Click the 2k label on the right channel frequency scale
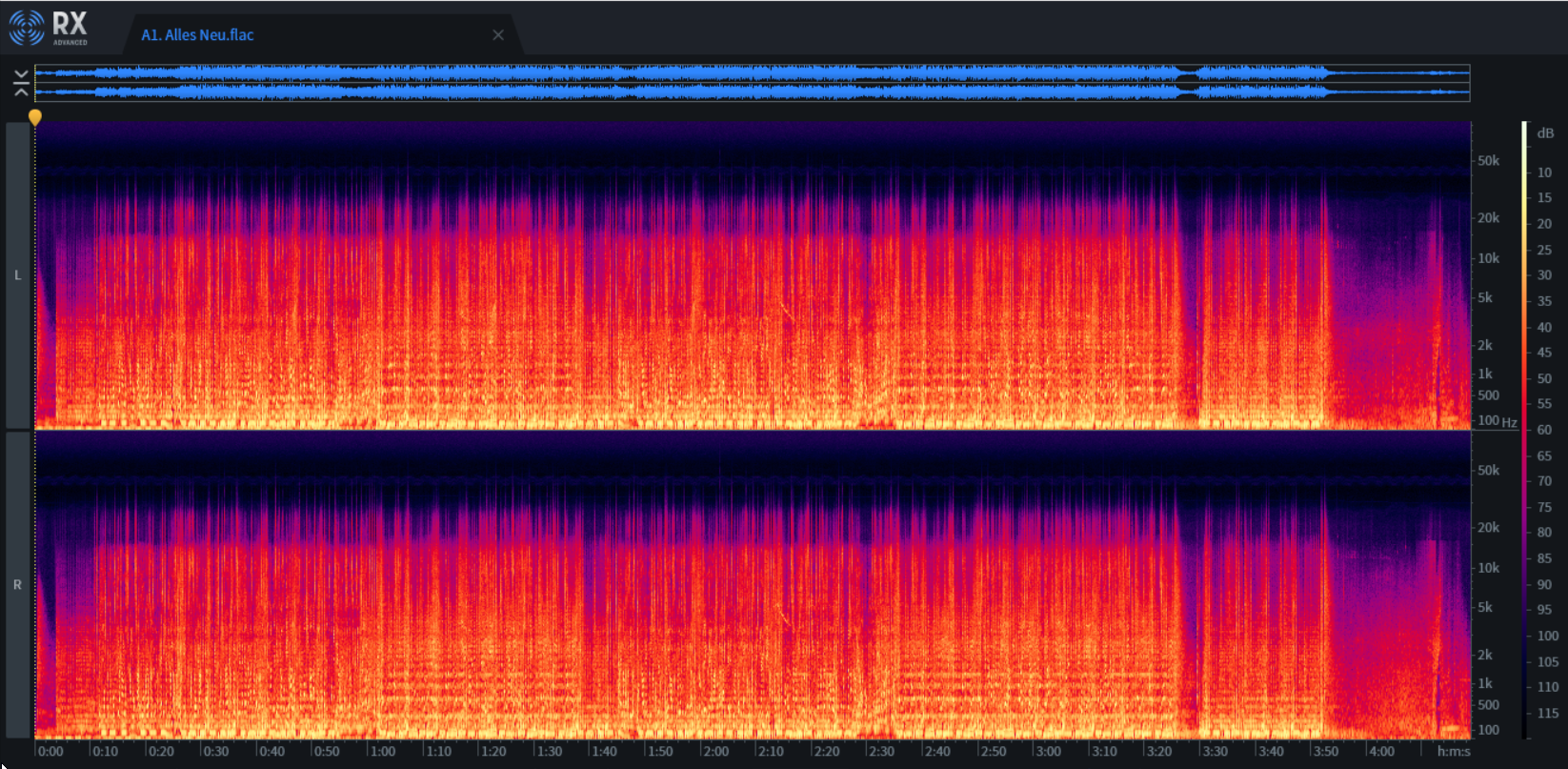This screenshot has height=769, width=1568. click(x=1484, y=655)
